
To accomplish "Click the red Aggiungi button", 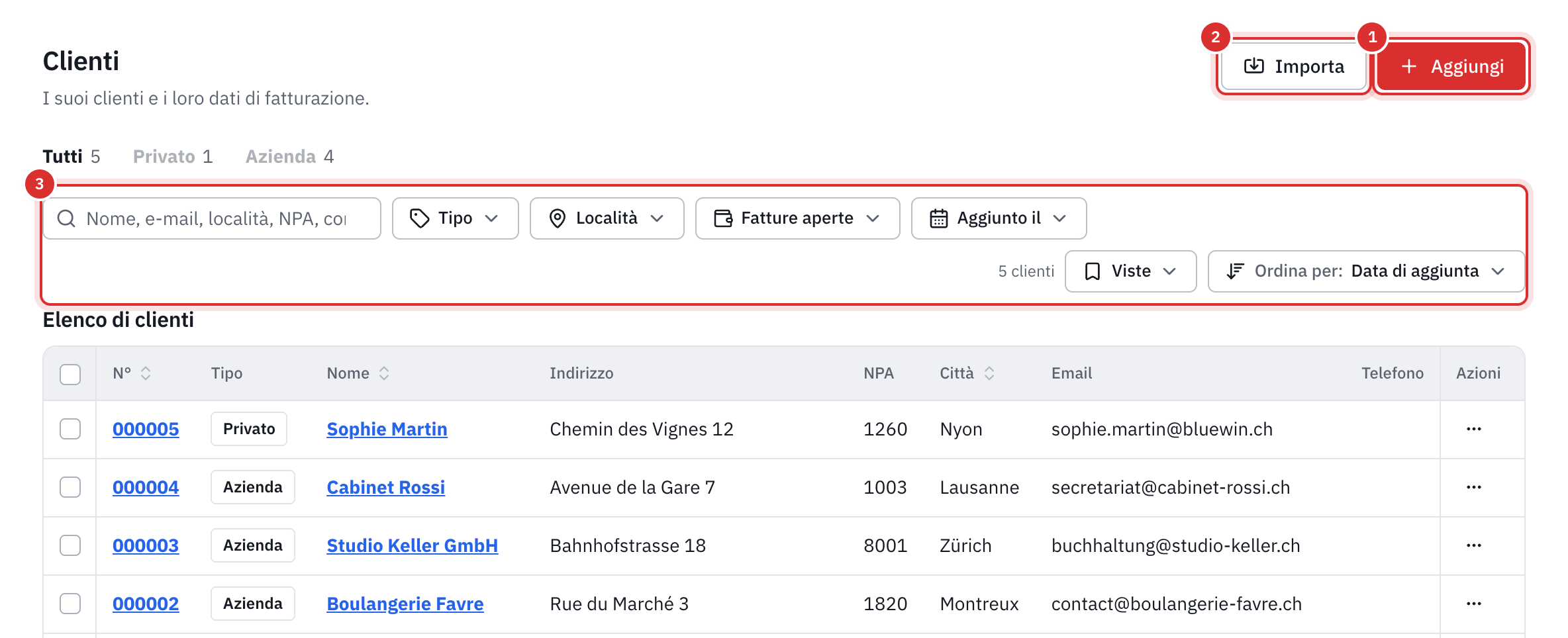I will pyautogui.click(x=1452, y=66).
